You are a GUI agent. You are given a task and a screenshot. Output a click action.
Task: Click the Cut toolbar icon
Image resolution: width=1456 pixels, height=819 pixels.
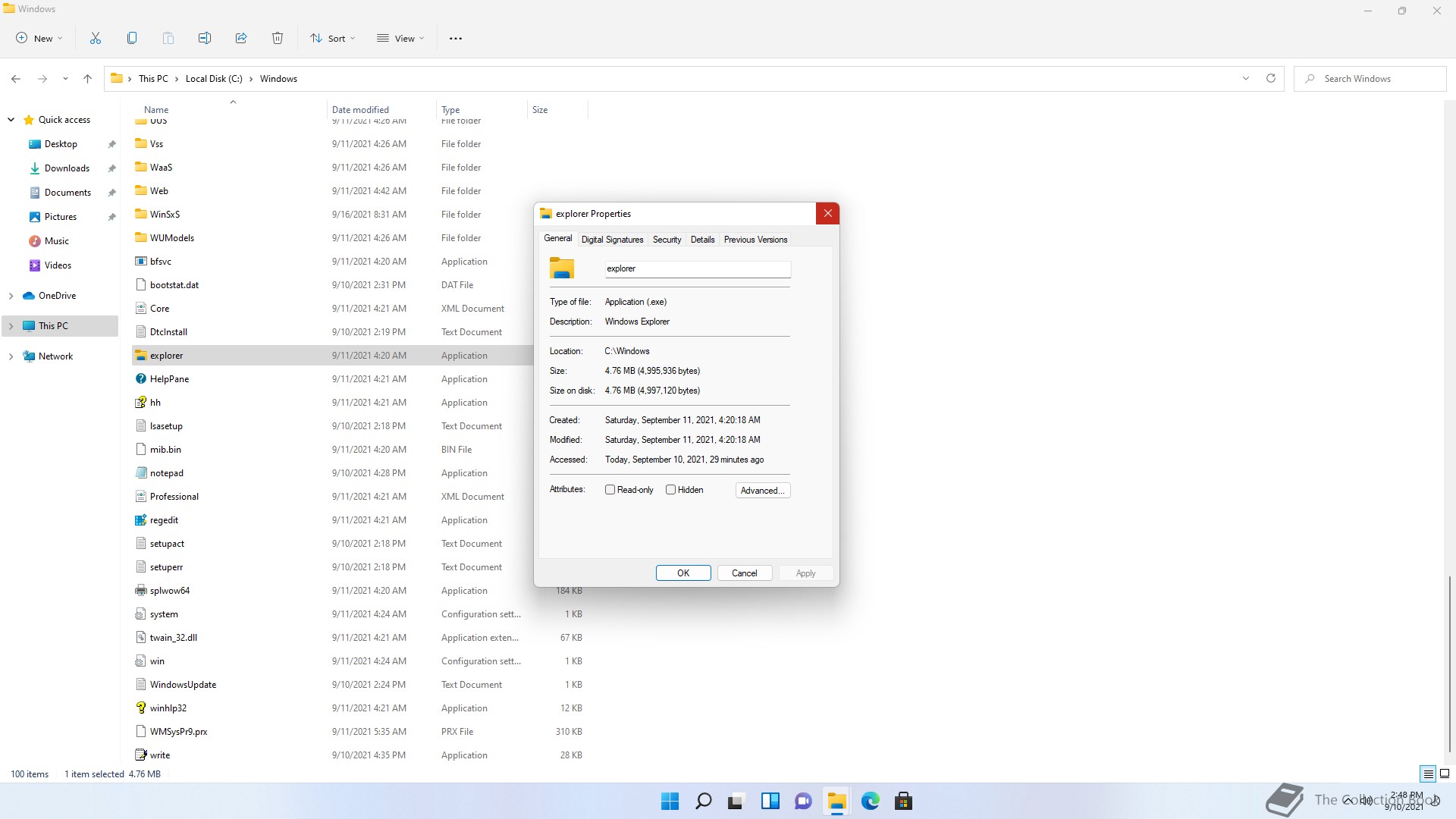tap(96, 38)
